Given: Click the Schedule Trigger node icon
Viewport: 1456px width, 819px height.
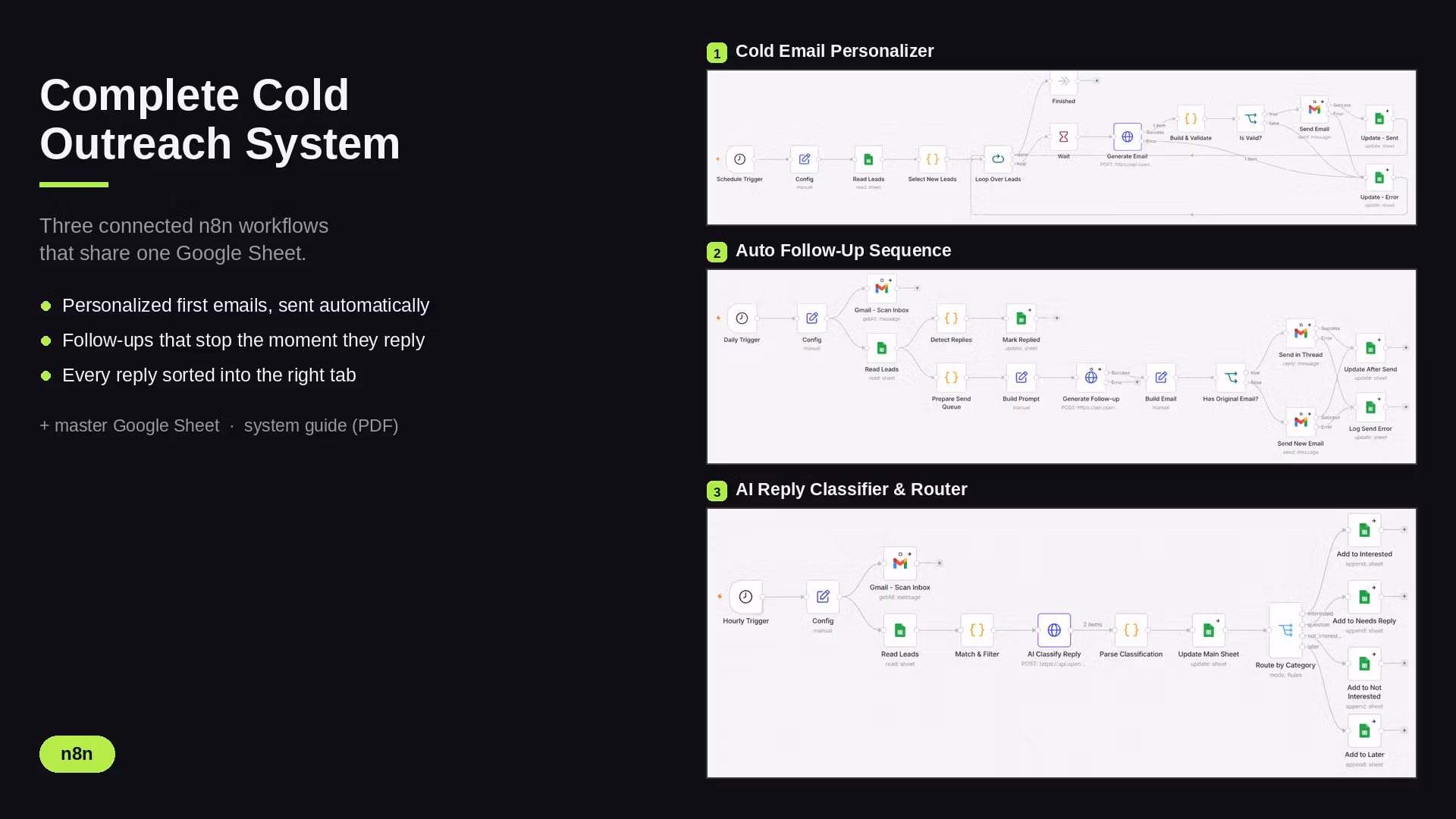Looking at the screenshot, I should click(x=739, y=159).
